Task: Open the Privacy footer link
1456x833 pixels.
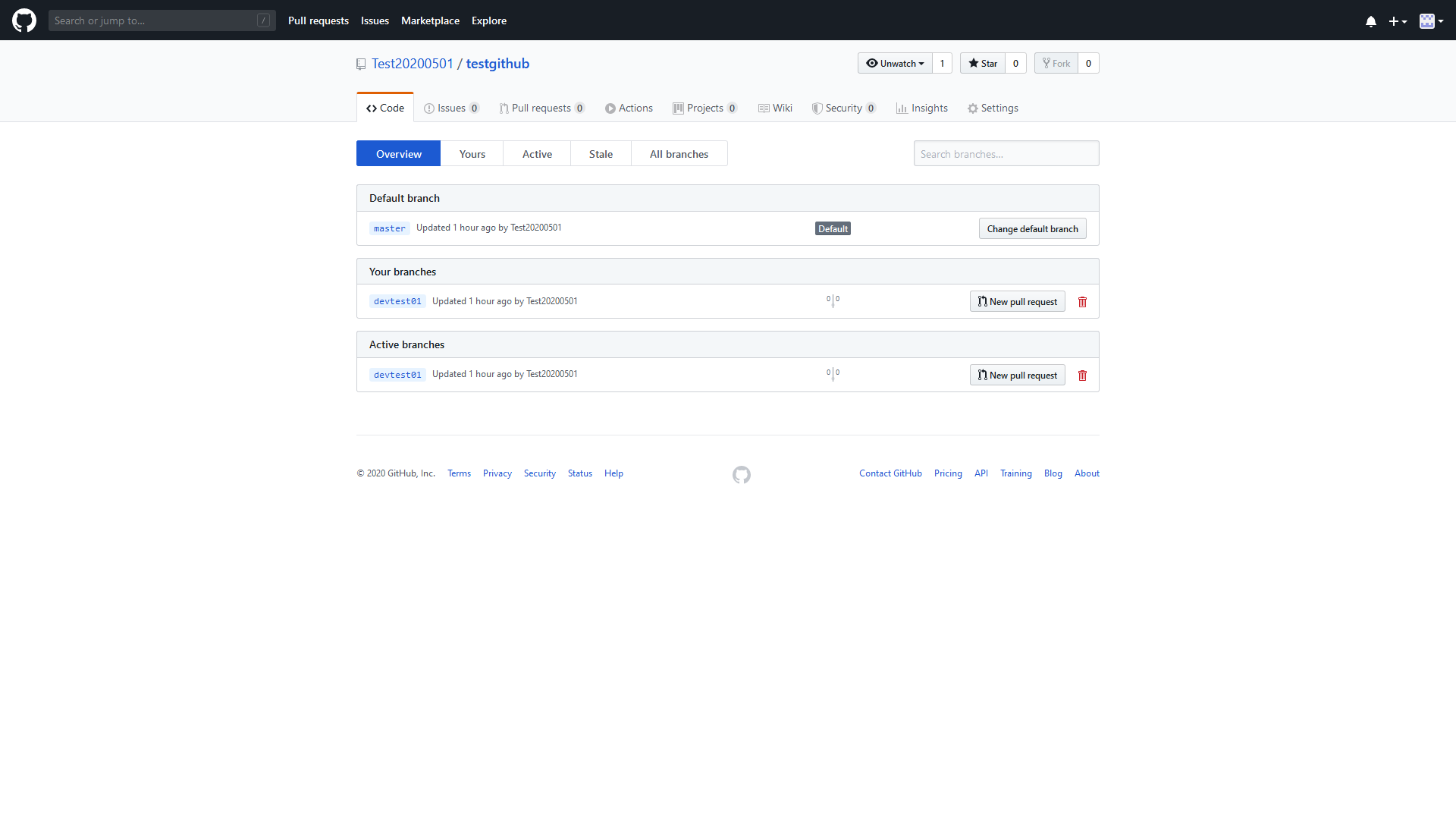Action: (497, 473)
